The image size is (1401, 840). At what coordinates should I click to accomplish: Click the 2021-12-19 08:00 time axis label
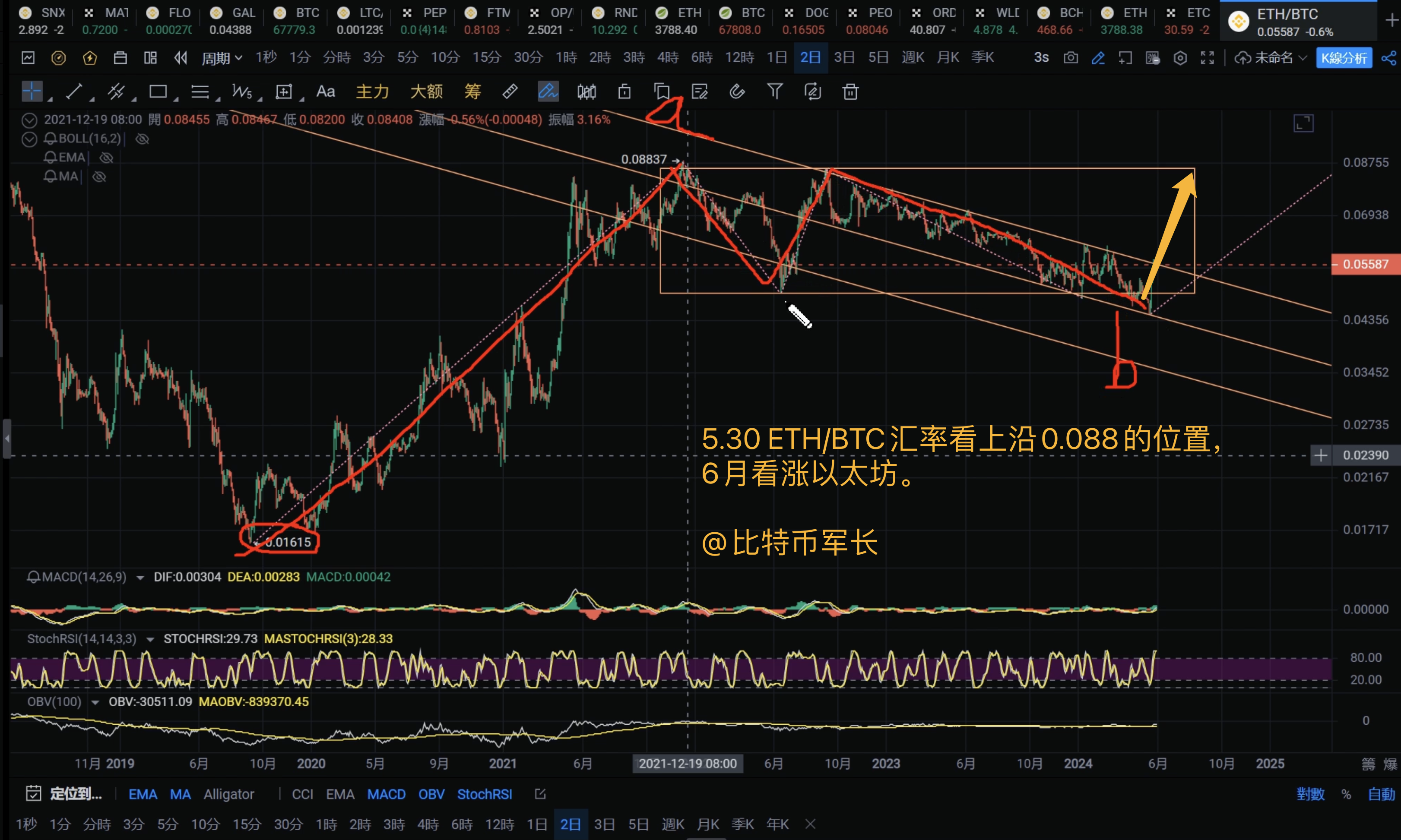click(688, 764)
